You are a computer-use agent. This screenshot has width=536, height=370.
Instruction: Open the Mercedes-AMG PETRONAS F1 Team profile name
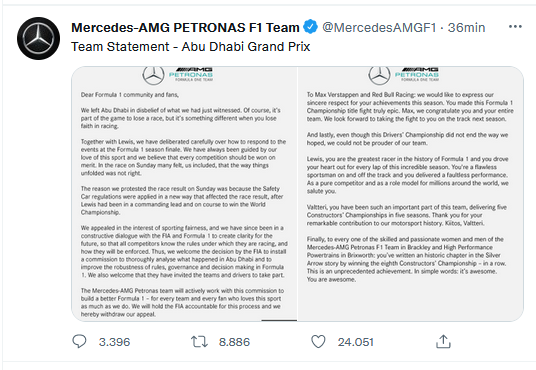tap(185, 27)
